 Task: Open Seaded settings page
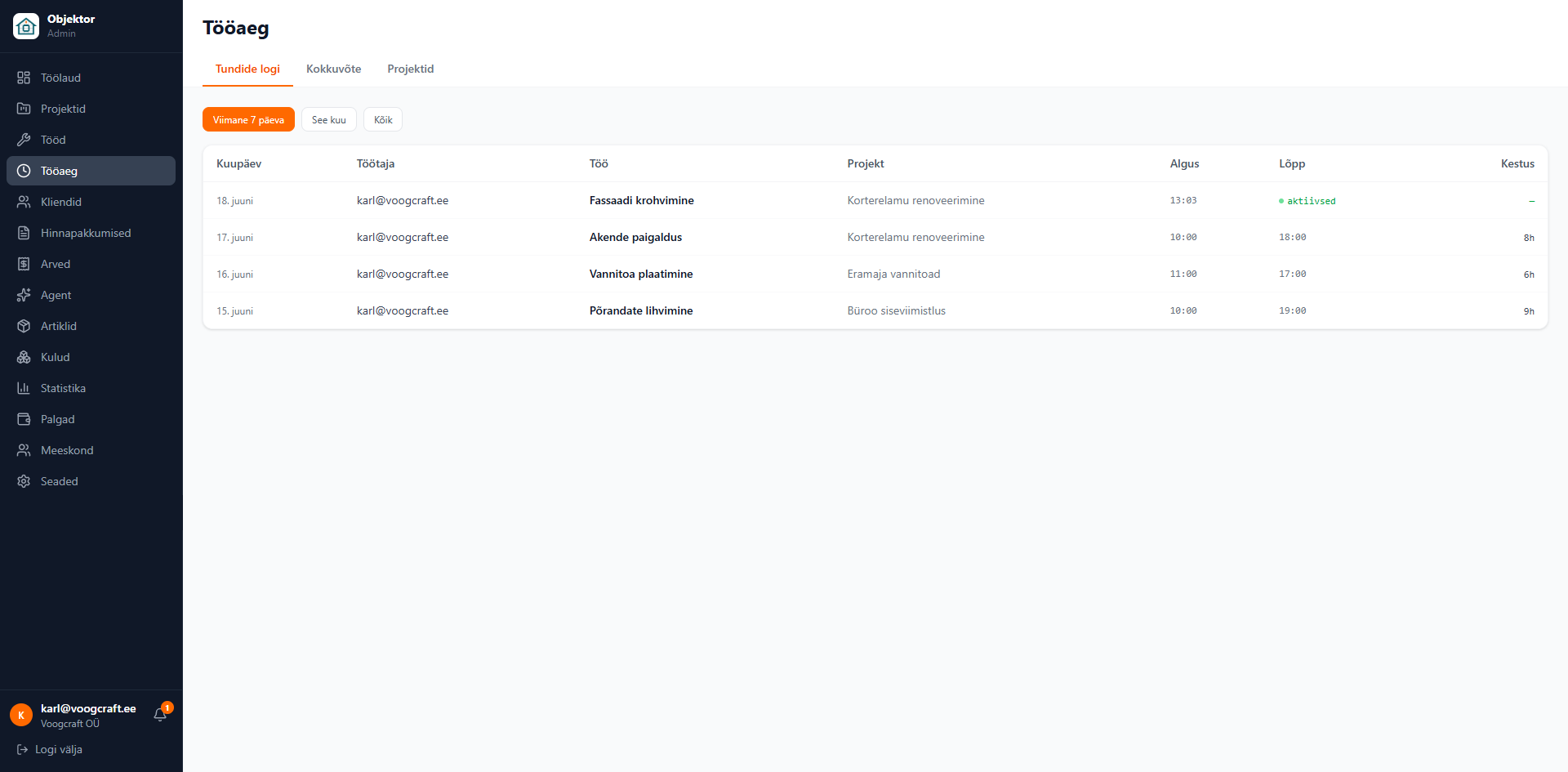pyautogui.click(x=91, y=481)
